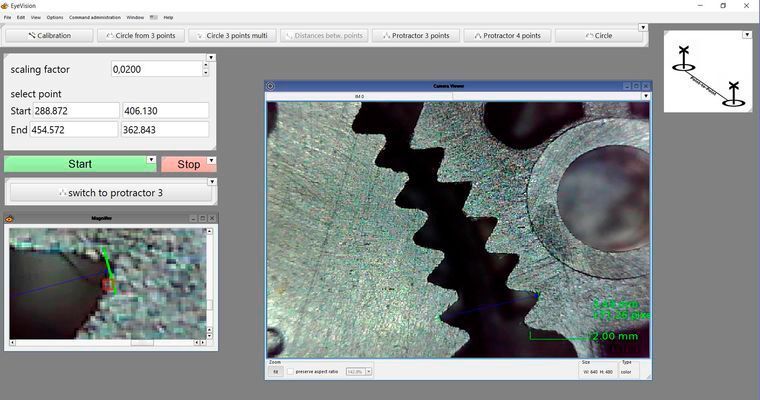Open the View menu

(x=36, y=17)
